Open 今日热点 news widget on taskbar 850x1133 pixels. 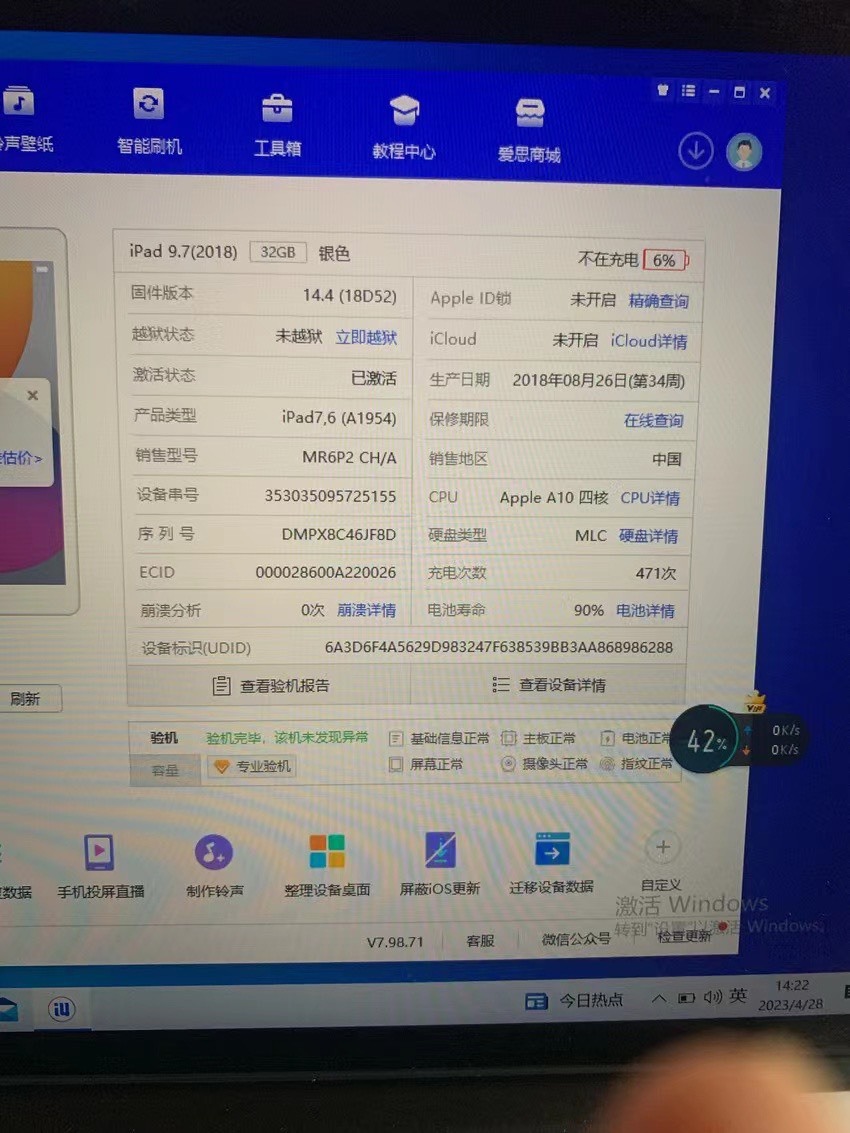pyautogui.click(x=574, y=1000)
